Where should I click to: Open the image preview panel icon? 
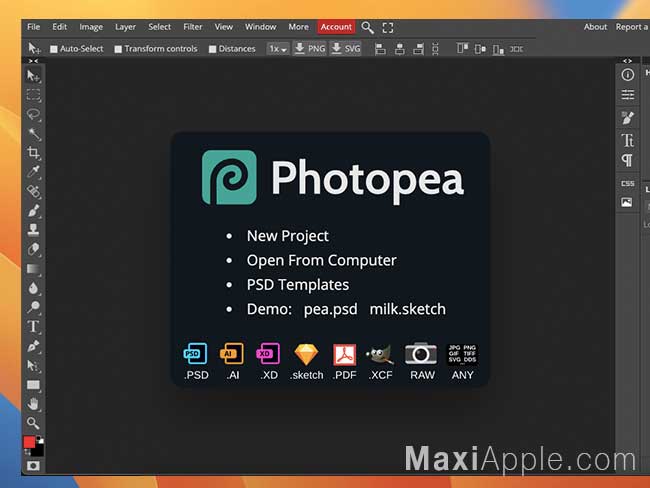pyautogui.click(x=627, y=202)
